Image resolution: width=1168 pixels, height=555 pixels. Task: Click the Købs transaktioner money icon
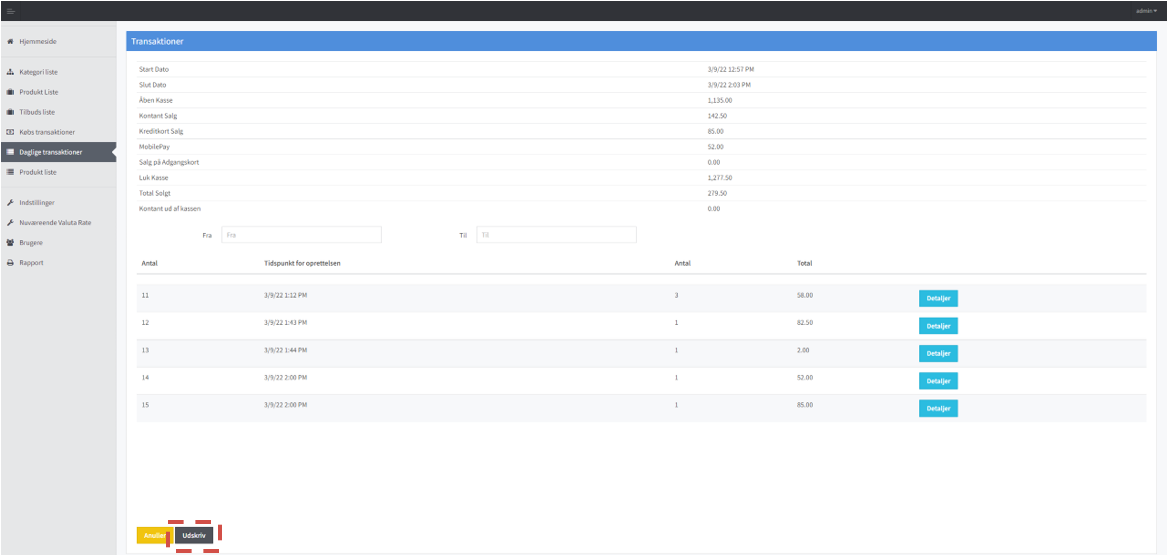10,132
